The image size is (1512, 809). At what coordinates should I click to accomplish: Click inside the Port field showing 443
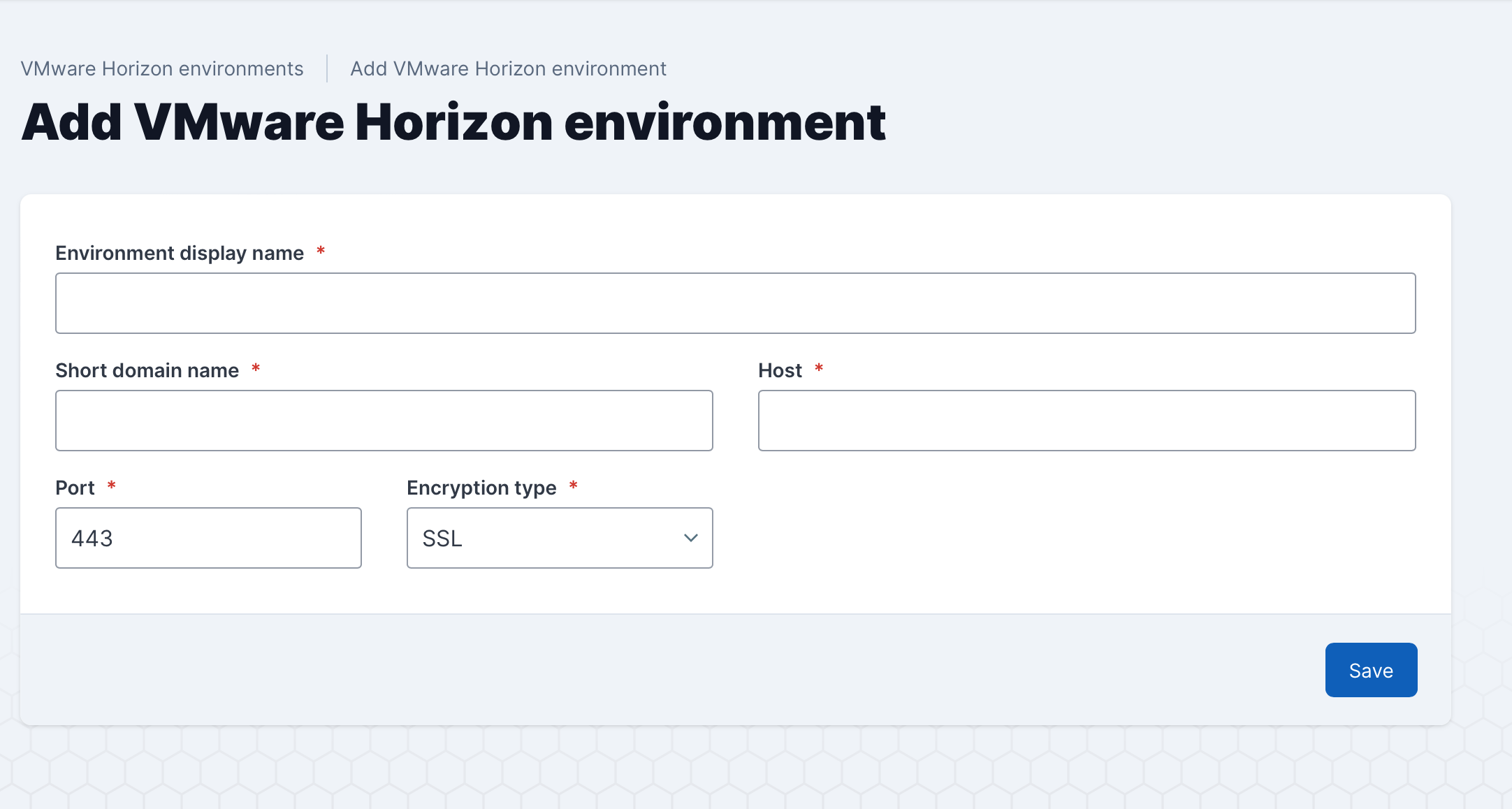click(x=208, y=538)
